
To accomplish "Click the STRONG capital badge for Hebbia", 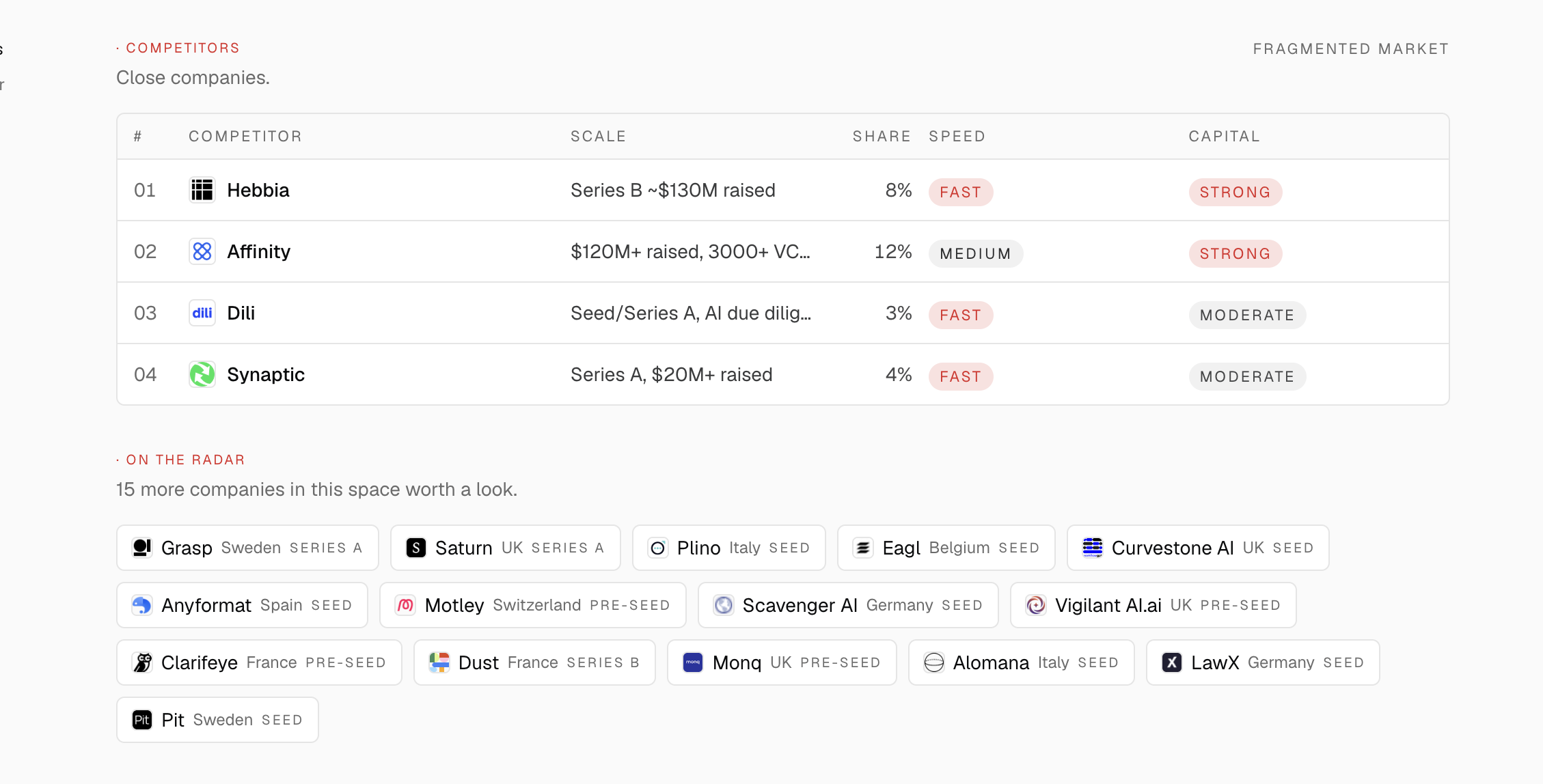I will tap(1235, 193).
